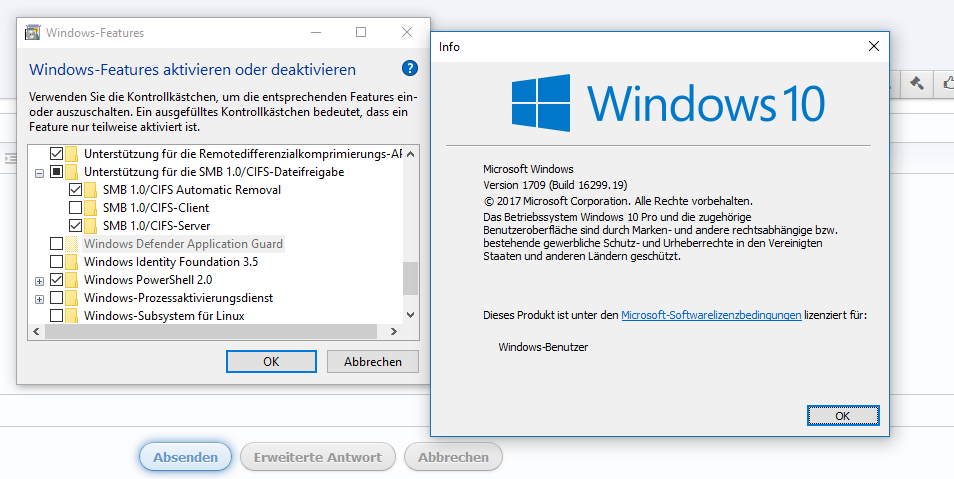Click the 'Version 1709 (Build 16299.19)' text

tap(555, 184)
